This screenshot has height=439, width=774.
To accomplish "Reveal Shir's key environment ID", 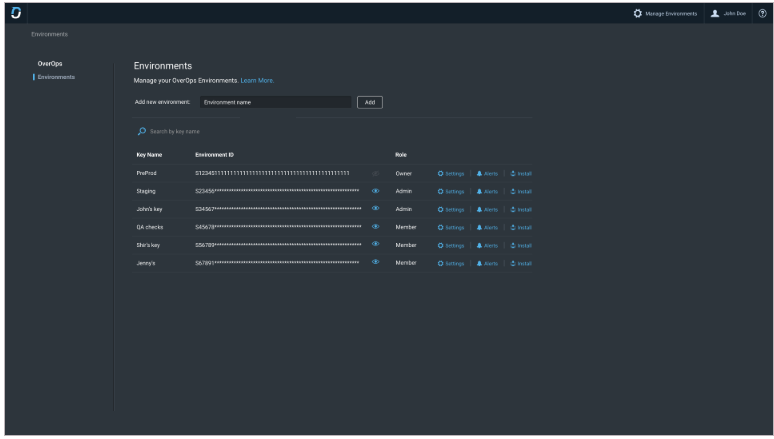I will point(375,244).
